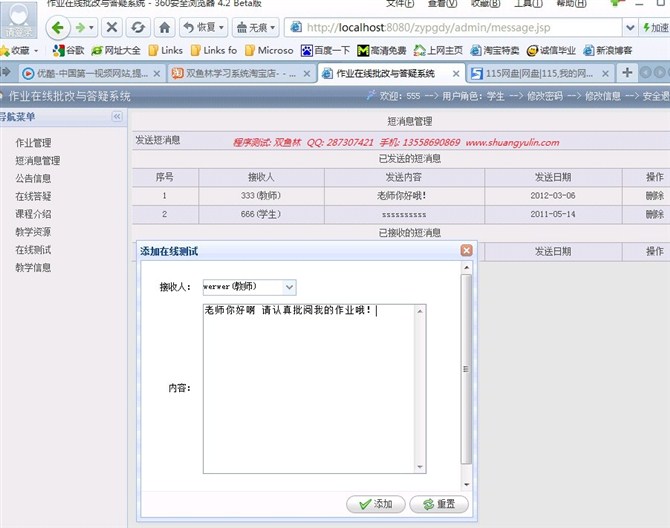
Task: Click the dialog scrollbar up arrow
Action: tap(467, 268)
